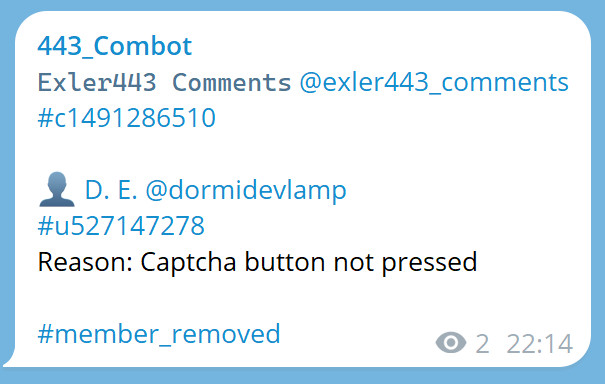Click the monospace word Comments
The image size is (605, 384).
[x=232, y=82]
